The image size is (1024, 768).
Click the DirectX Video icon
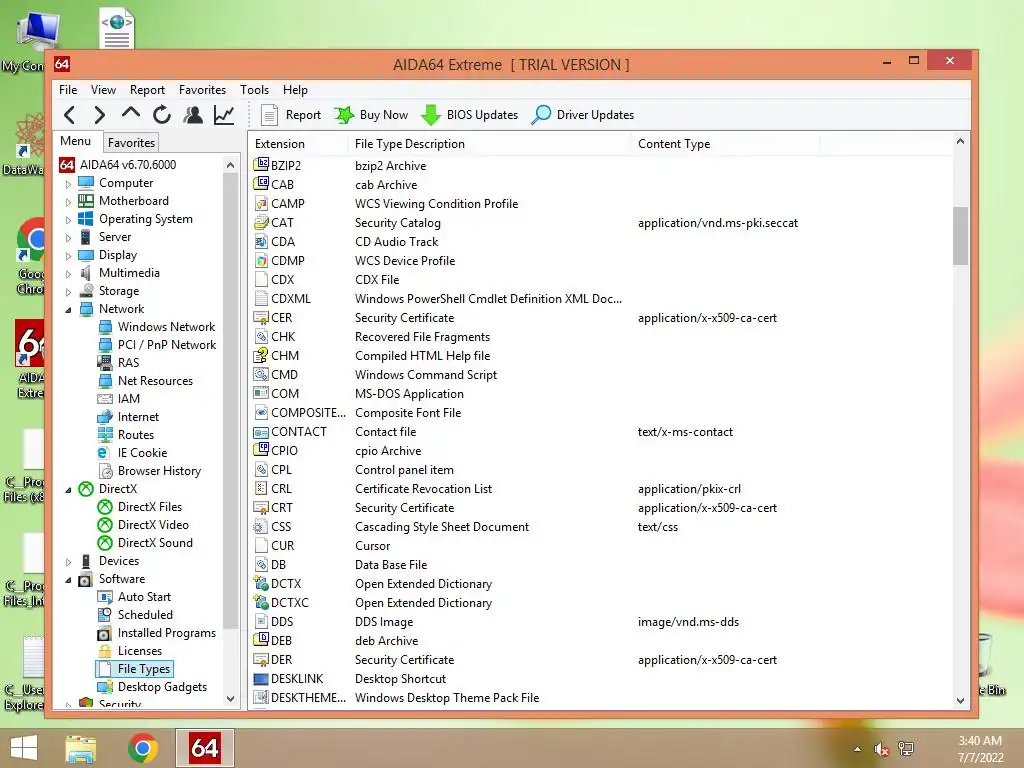[x=104, y=524]
